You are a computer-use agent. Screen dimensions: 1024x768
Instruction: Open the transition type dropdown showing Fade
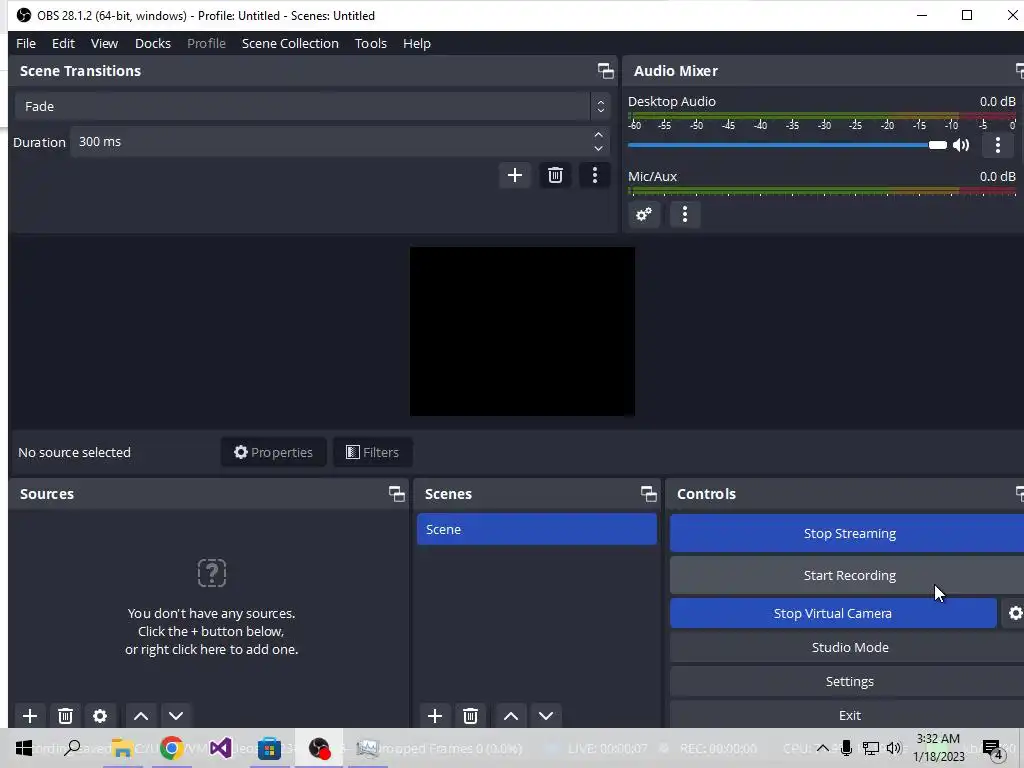(312, 106)
